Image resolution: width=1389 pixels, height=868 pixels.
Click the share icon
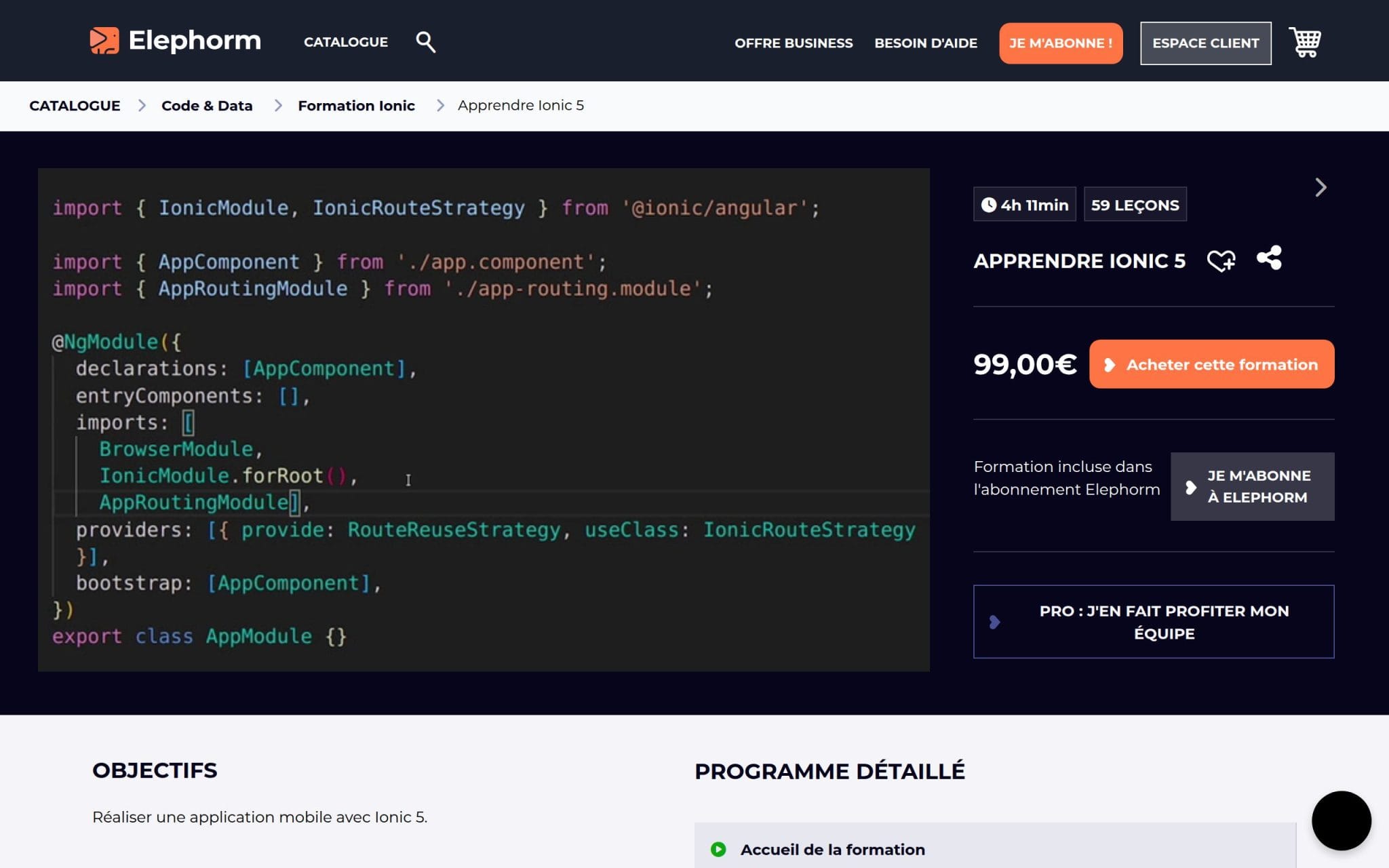click(1269, 258)
